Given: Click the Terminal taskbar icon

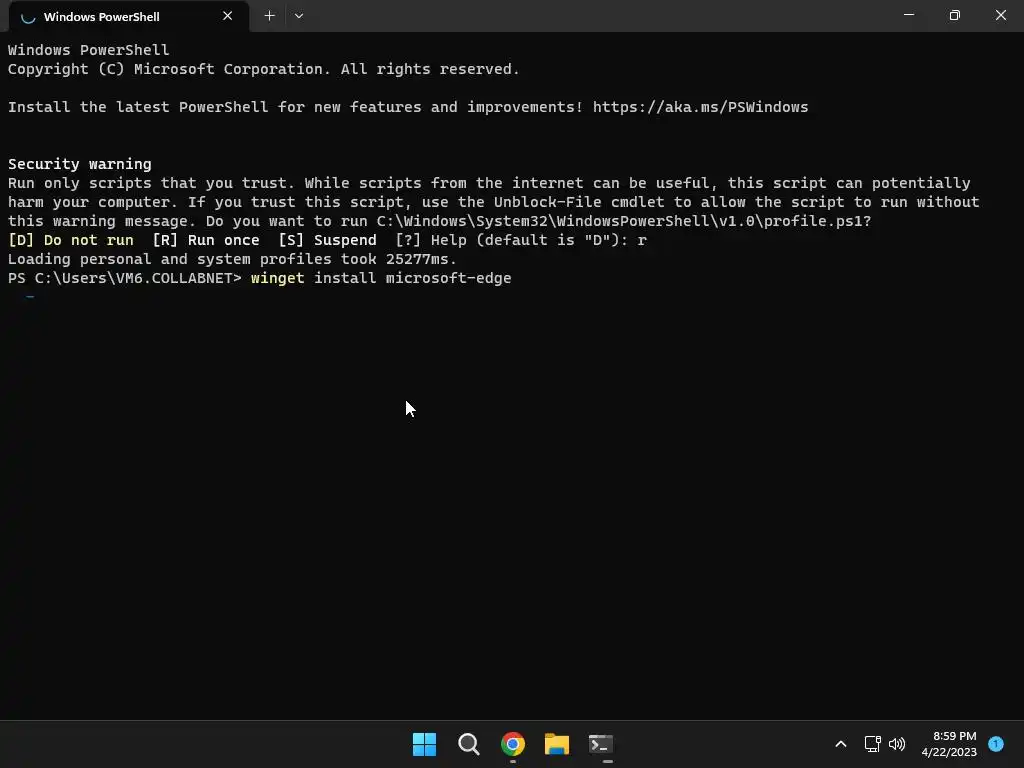Looking at the screenshot, I should [601, 744].
